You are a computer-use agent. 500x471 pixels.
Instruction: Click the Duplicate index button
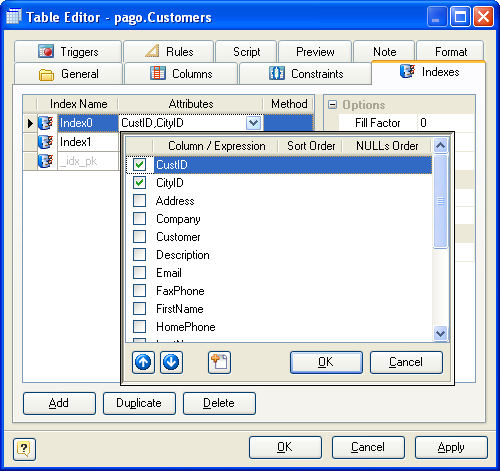(139, 403)
